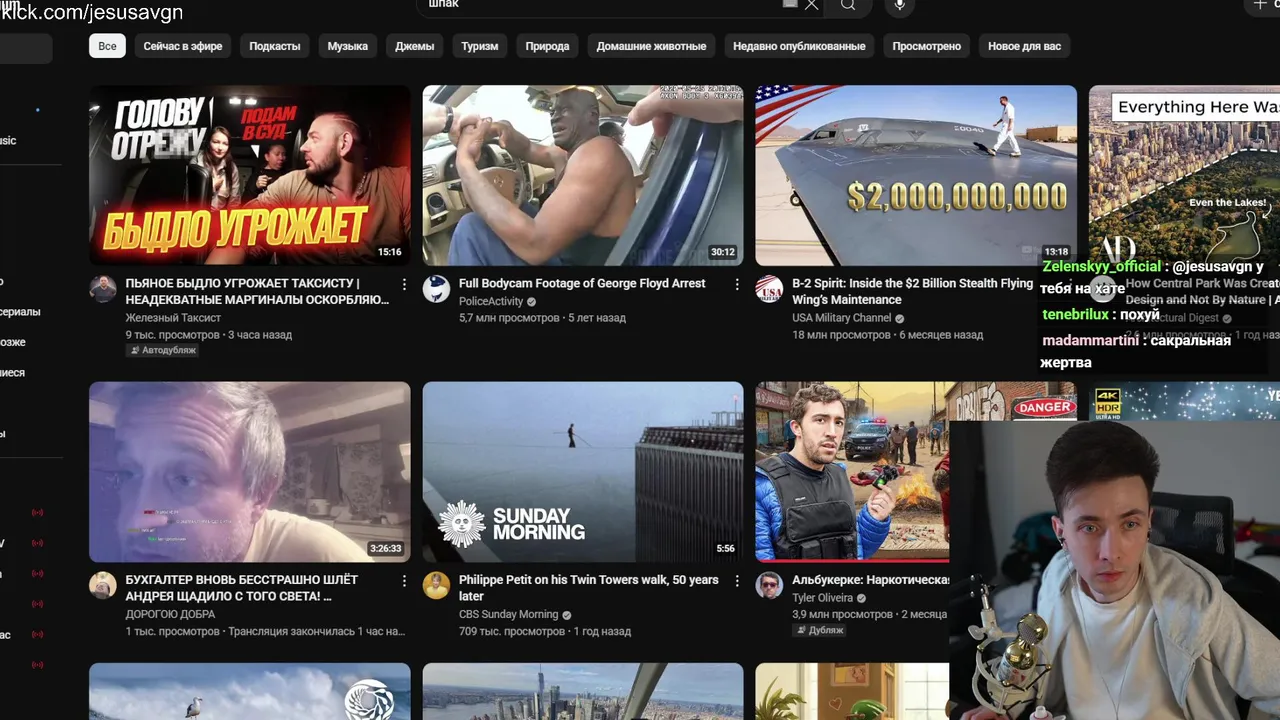Open Full Bodycam Footage of George Floyd title
This screenshot has width=1280, height=720.
point(582,283)
